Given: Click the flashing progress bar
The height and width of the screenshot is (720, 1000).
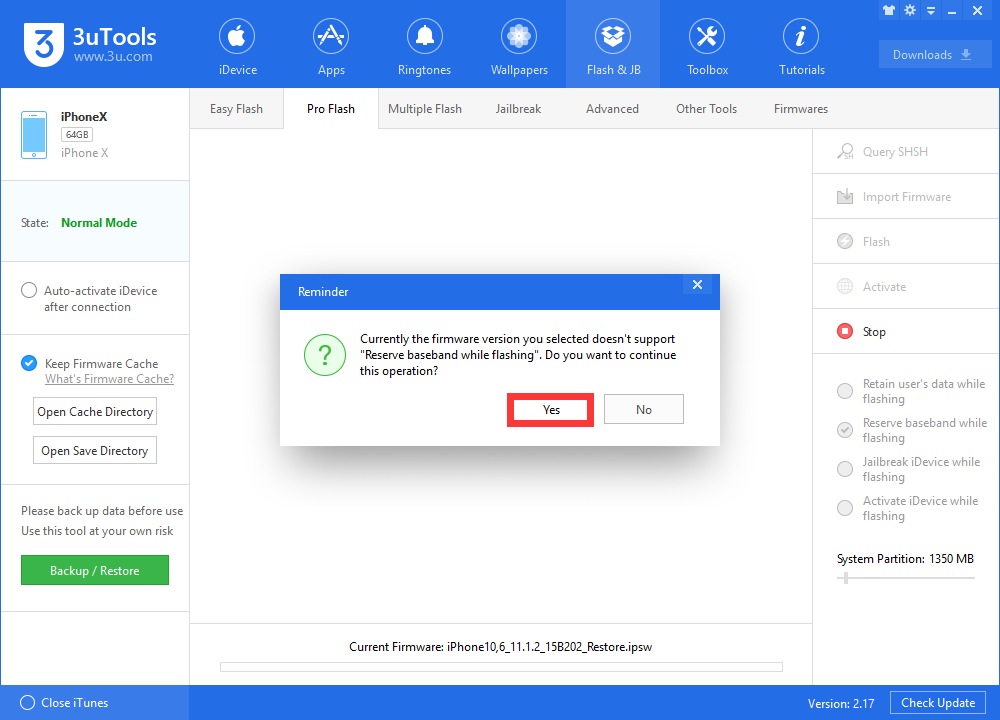Looking at the screenshot, I should tap(501, 667).
